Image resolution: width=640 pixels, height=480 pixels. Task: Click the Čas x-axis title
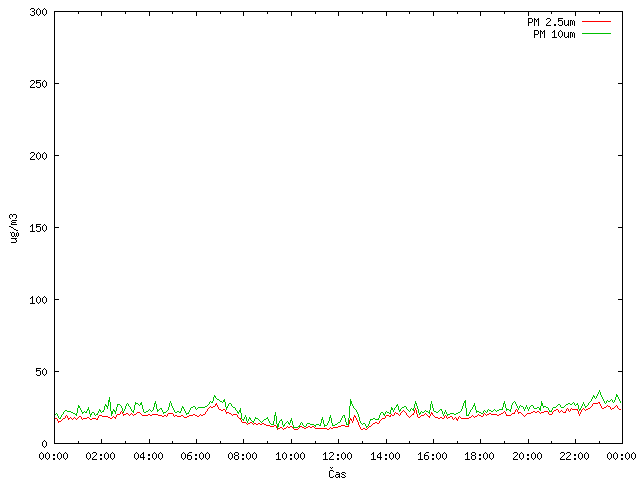point(337,473)
